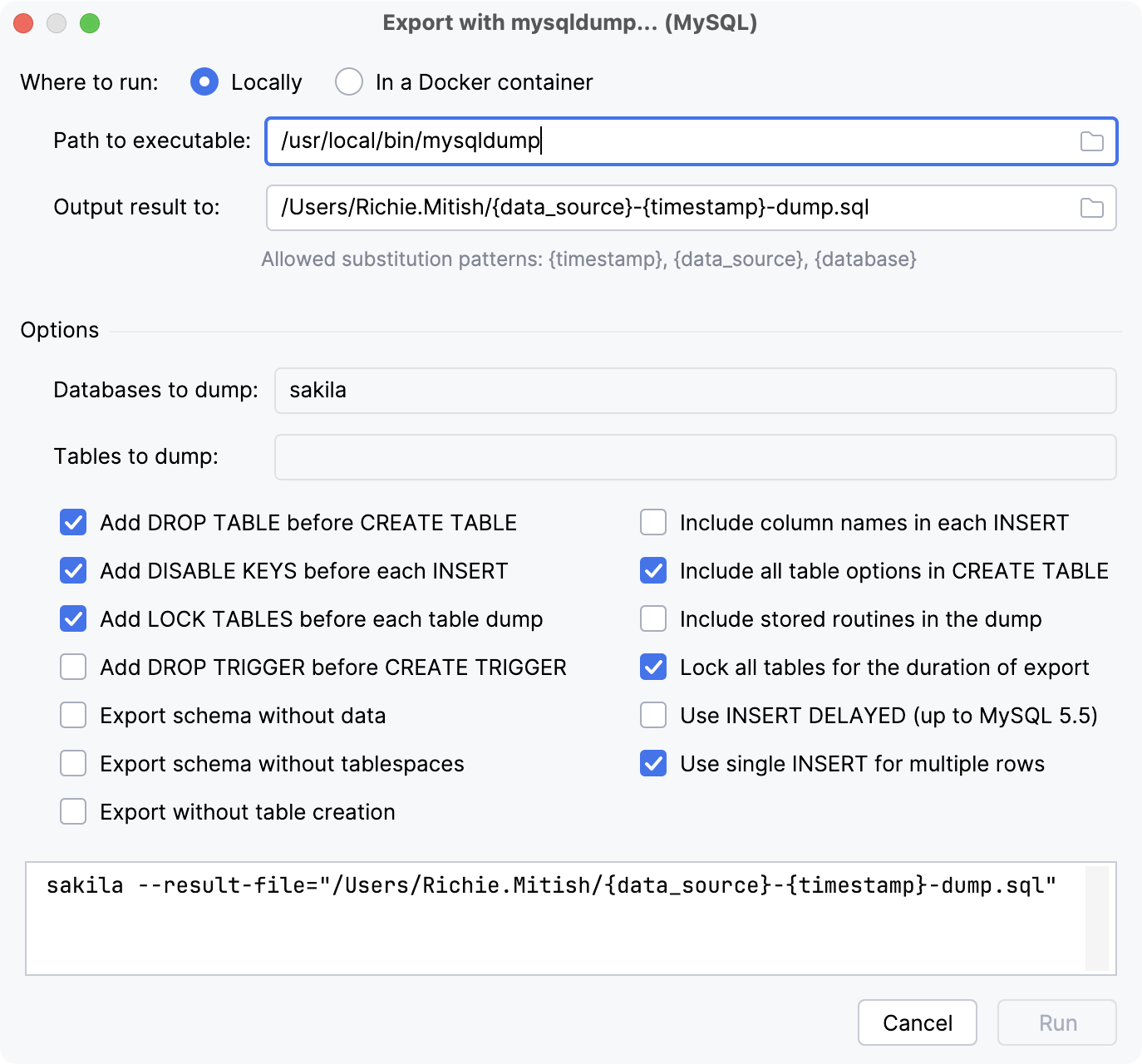Disable Lock all tables for the duration of export

click(x=652, y=667)
